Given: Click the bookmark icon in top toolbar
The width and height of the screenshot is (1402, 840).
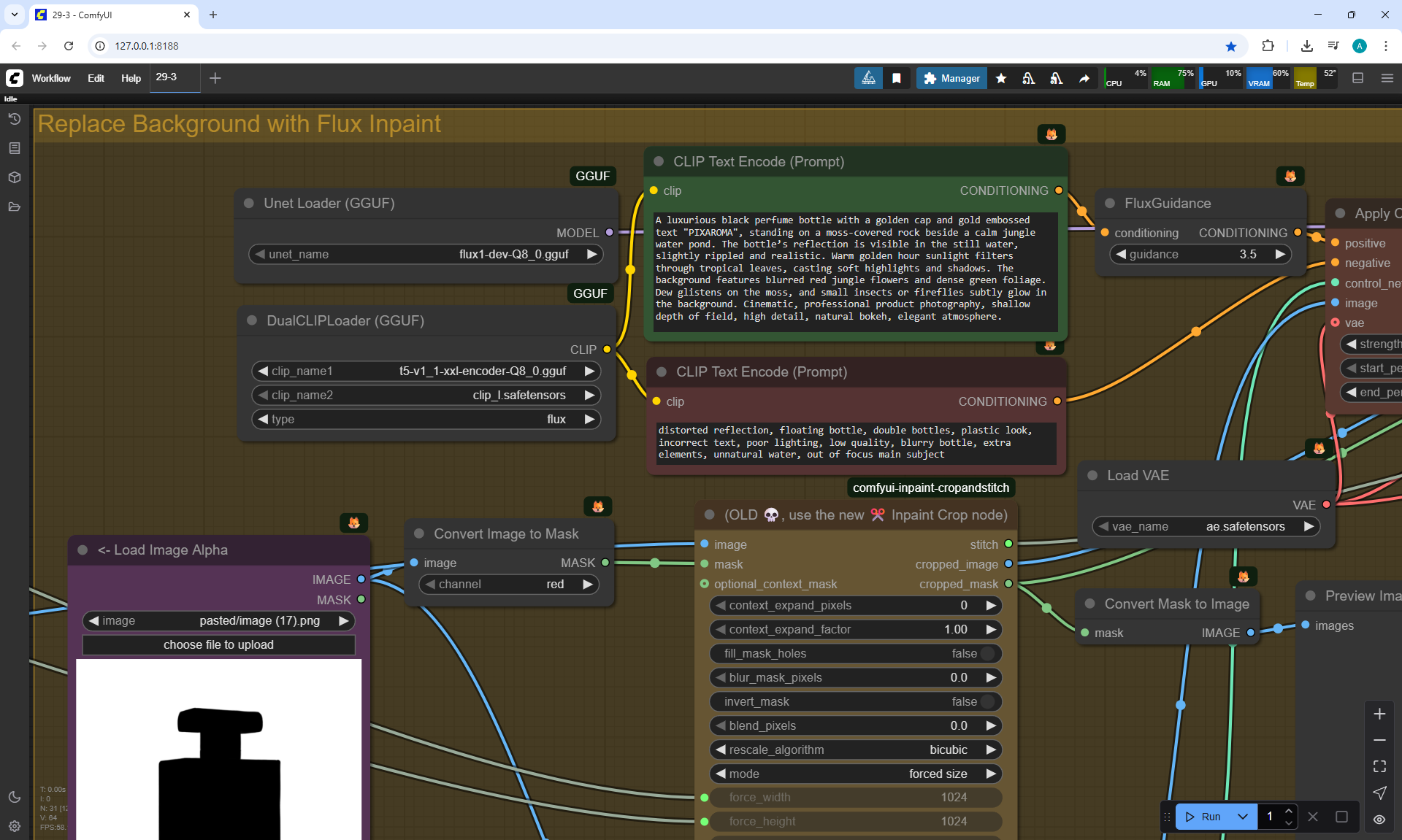Looking at the screenshot, I should pos(897,78).
